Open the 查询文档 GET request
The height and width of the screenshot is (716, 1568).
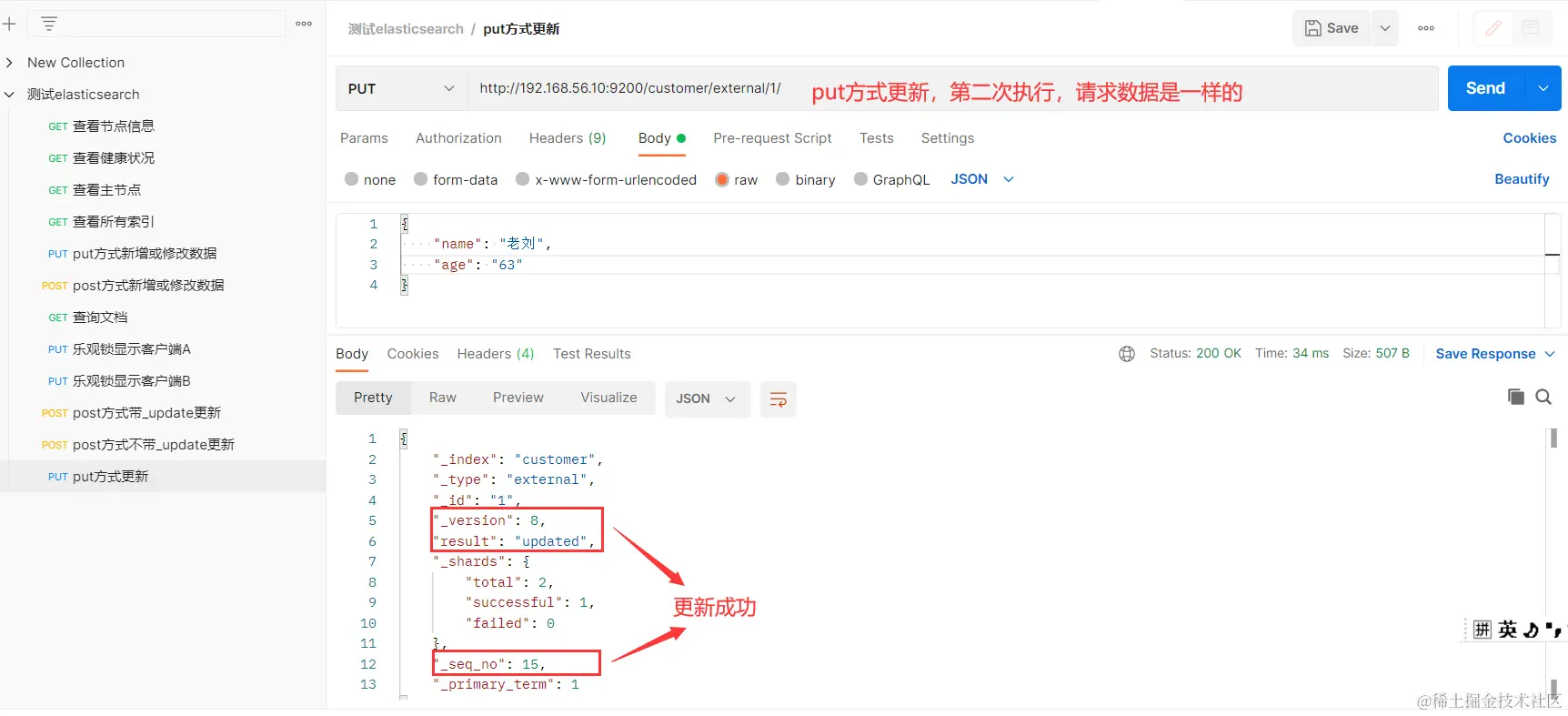[100, 318]
